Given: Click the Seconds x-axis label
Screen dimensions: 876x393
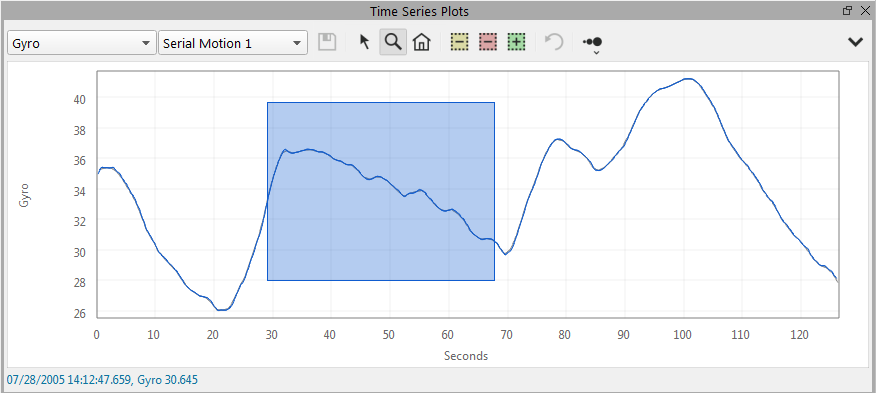Looking at the screenshot, I should [x=466, y=356].
